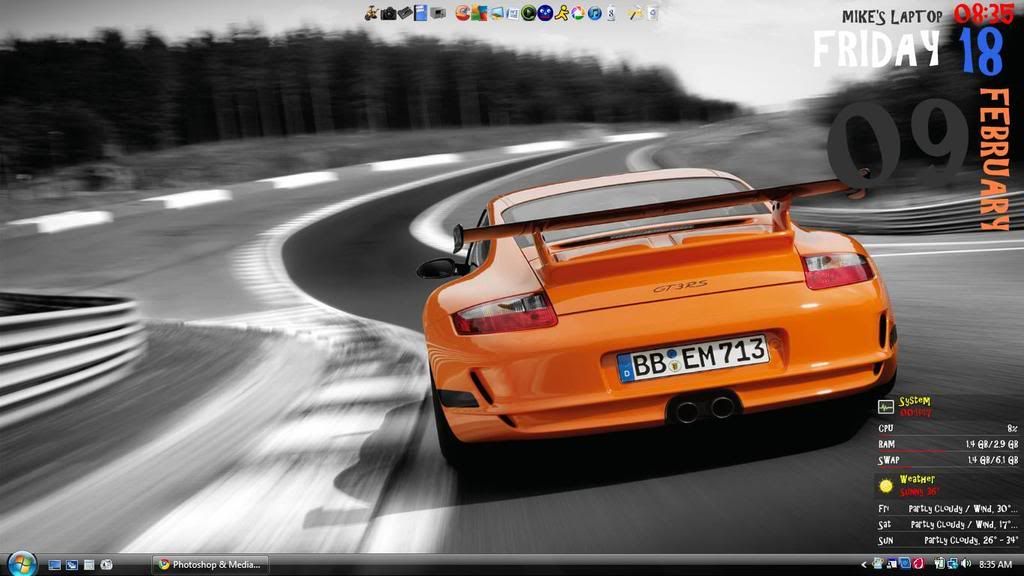1024x576 pixels.
Task: Open the framed picture icon in dock
Action: [x=497, y=13]
